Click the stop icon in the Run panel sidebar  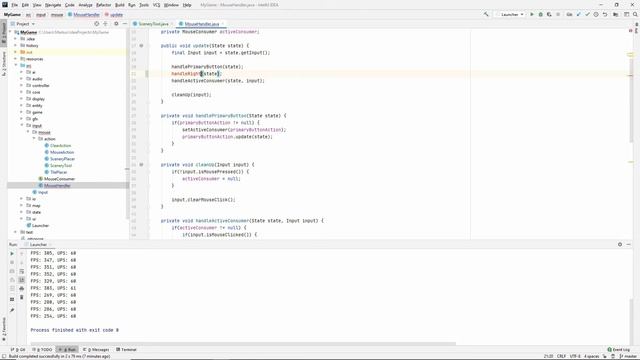pos(12,262)
